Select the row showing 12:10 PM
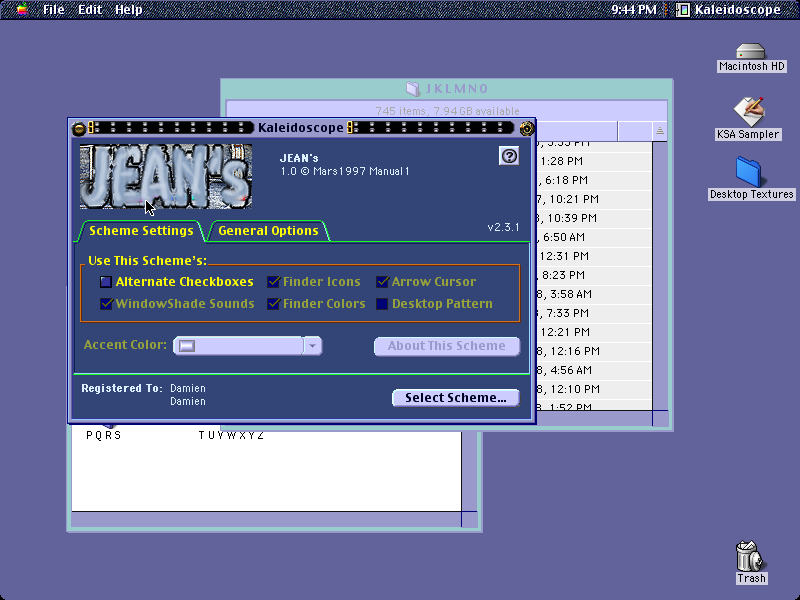Image resolution: width=800 pixels, height=600 pixels. (x=594, y=389)
